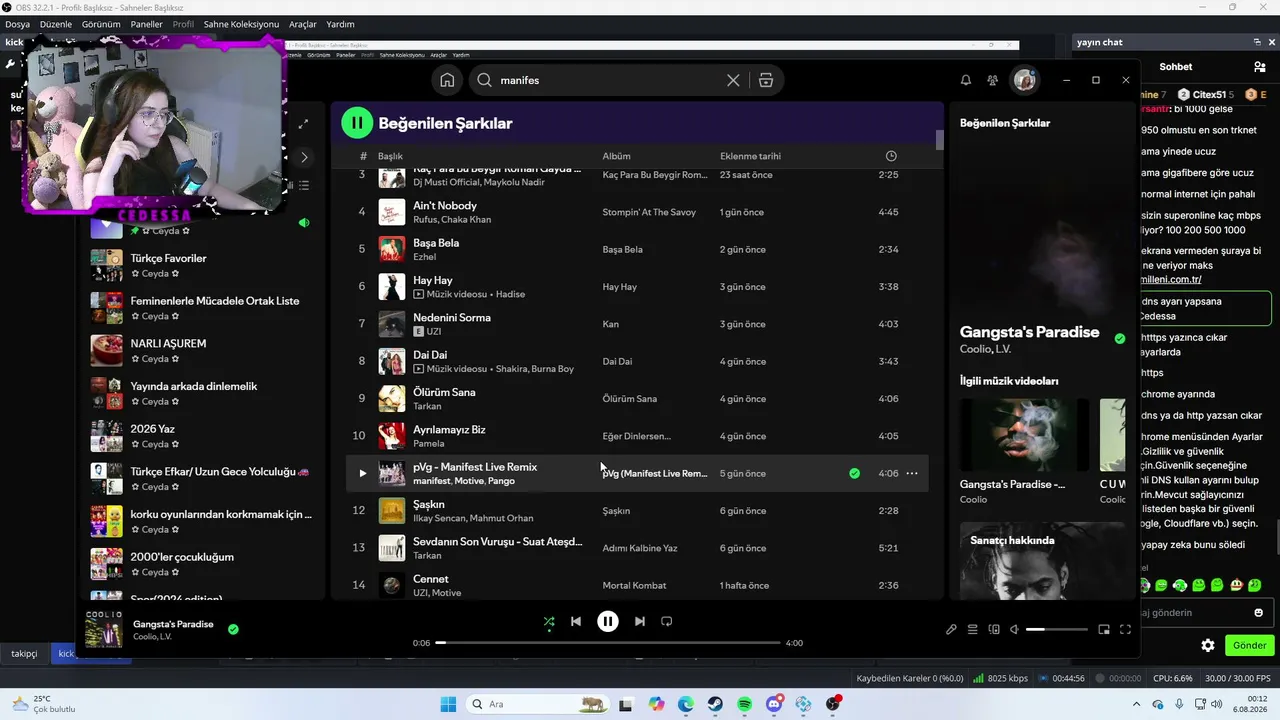
Task: Mute Spotify with the speaker icon
Action: click(1014, 629)
